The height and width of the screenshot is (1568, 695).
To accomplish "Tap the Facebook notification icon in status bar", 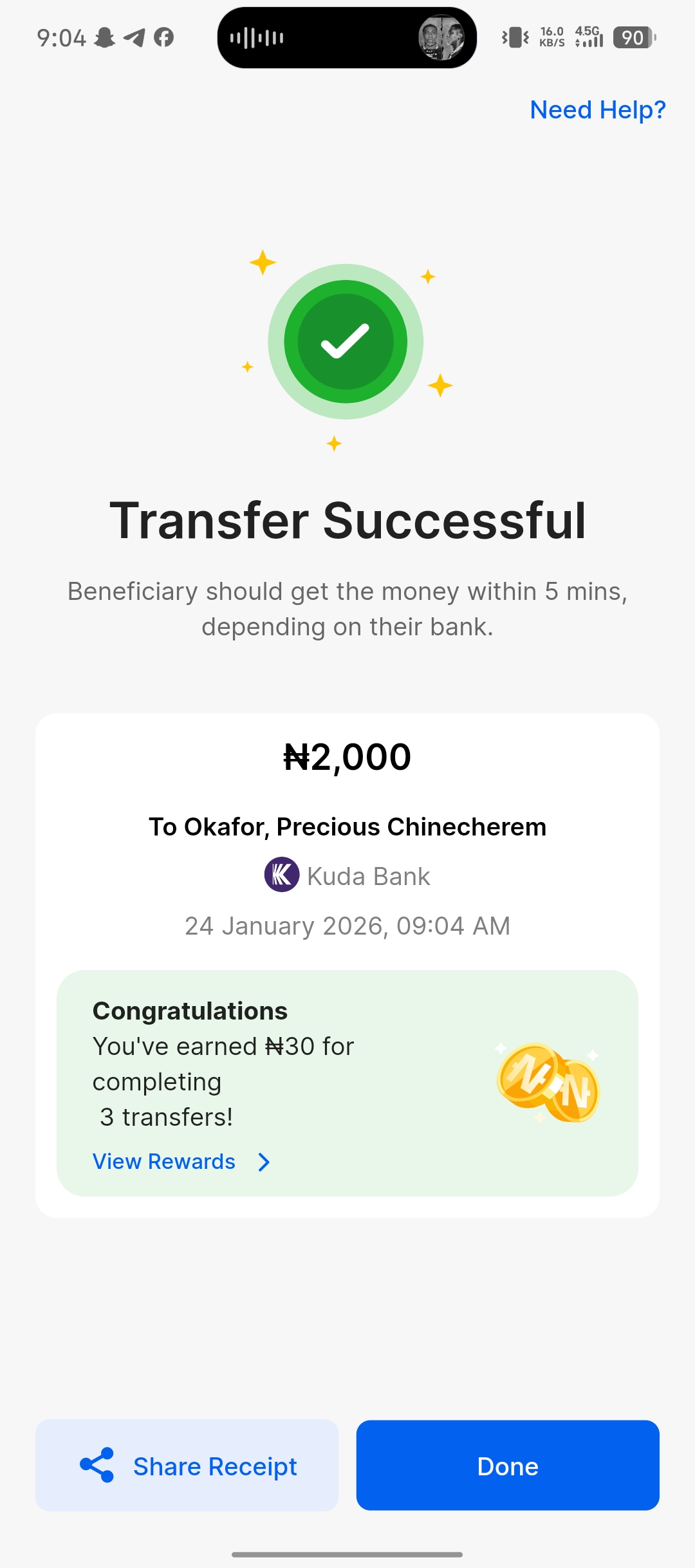I will click(164, 38).
